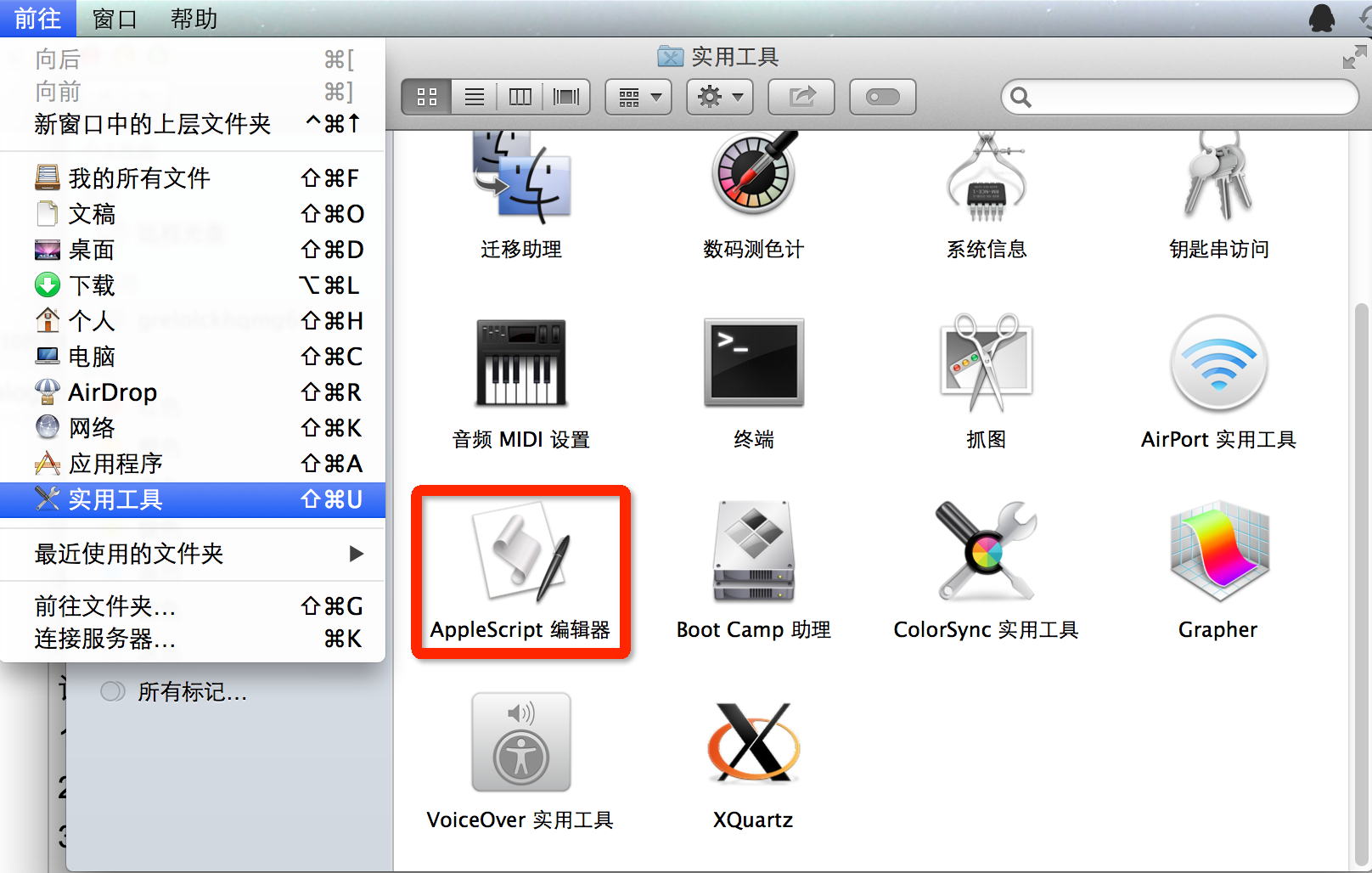
Task: Open the gear action menu dropdown
Action: tap(720, 97)
